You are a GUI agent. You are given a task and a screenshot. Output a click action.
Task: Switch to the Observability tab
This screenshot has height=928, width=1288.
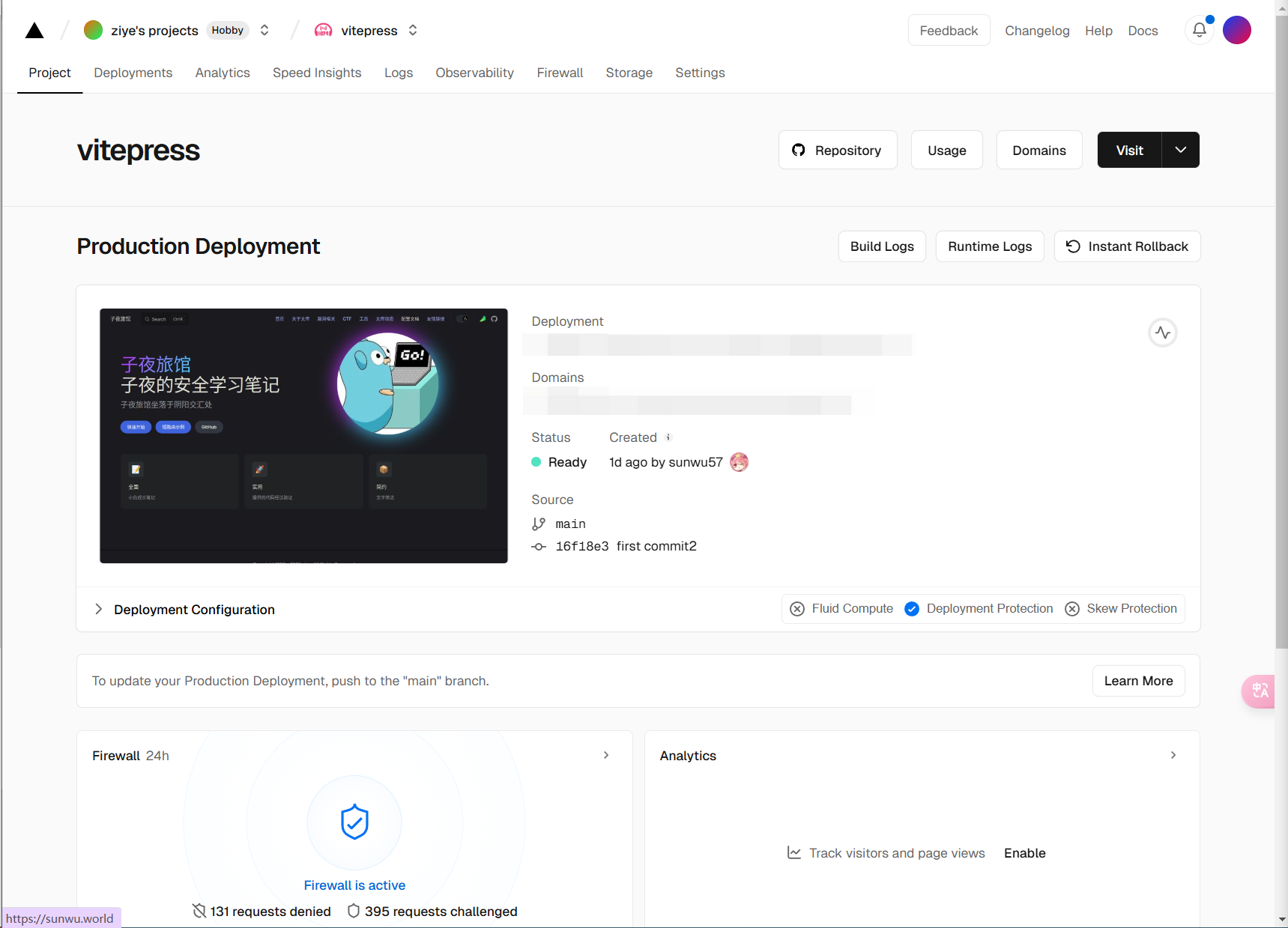[474, 73]
